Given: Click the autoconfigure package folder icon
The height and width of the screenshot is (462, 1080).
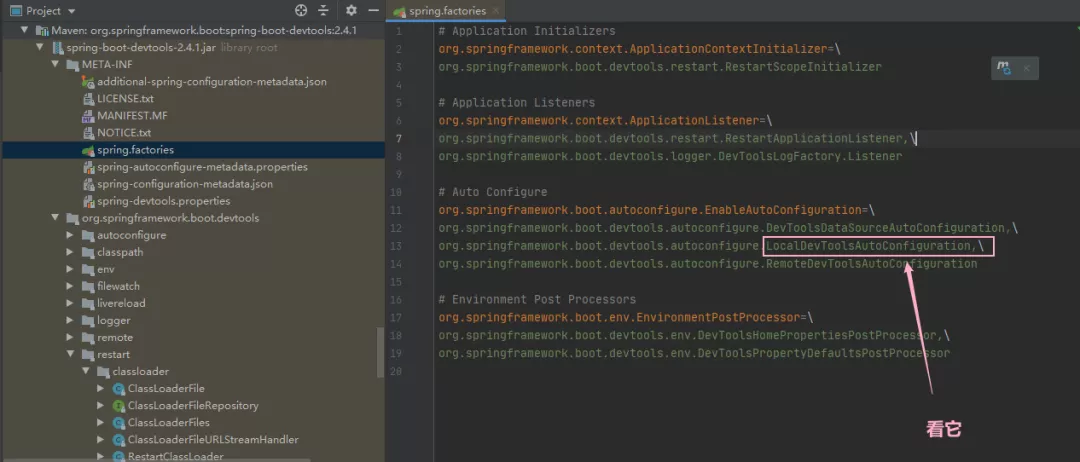Looking at the screenshot, I should tap(87, 235).
